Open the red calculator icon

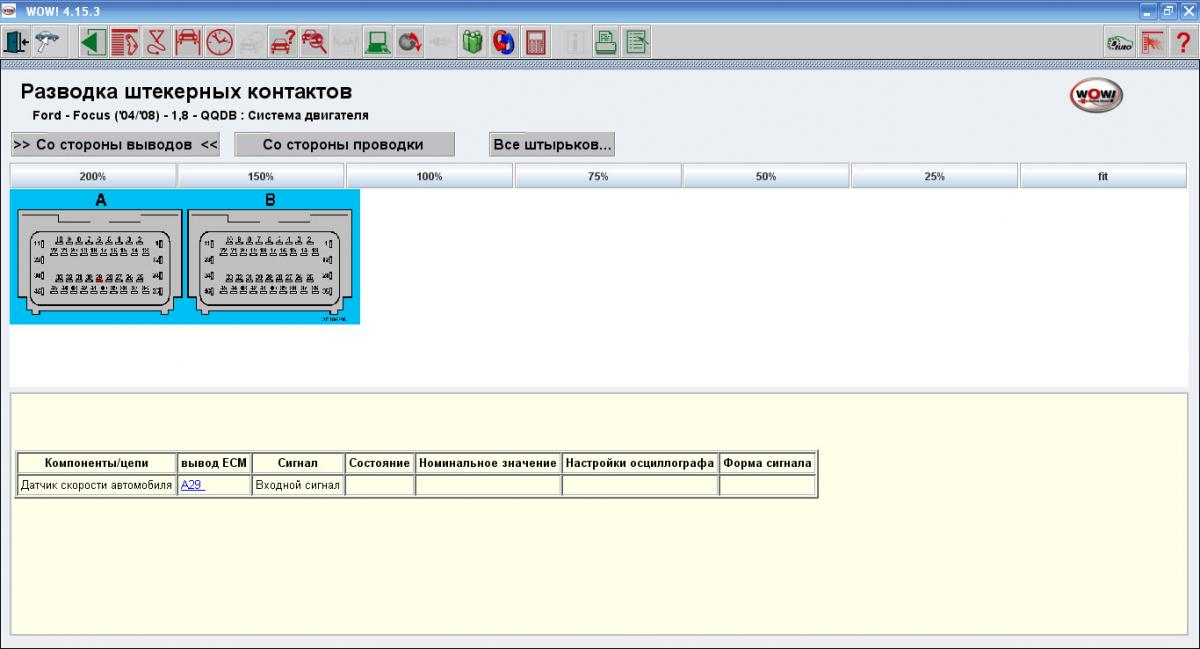click(x=536, y=42)
